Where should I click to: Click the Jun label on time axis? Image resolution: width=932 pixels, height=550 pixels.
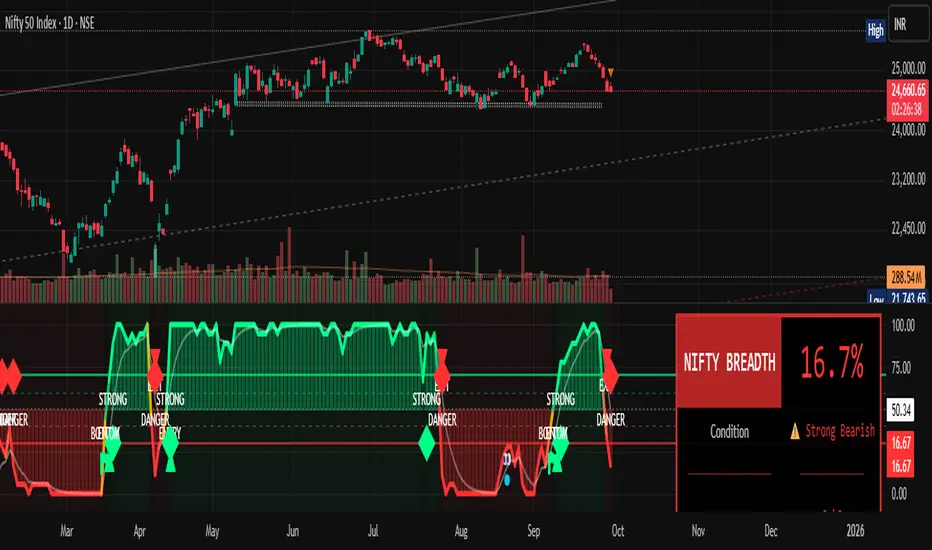(x=292, y=531)
